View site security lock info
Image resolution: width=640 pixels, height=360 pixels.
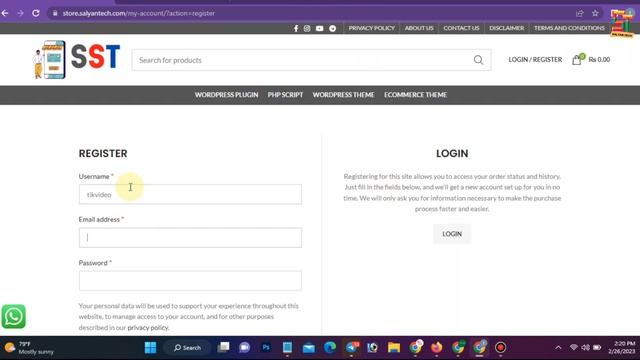[55, 13]
